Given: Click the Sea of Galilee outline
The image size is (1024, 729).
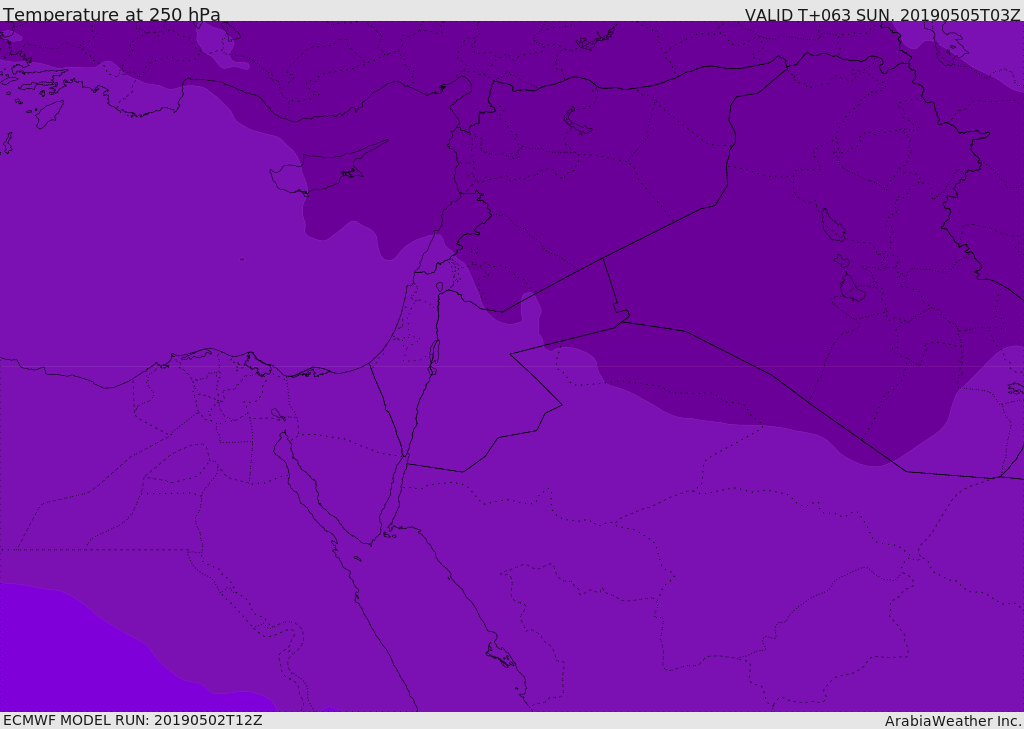Looking at the screenshot, I should tap(439, 288).
